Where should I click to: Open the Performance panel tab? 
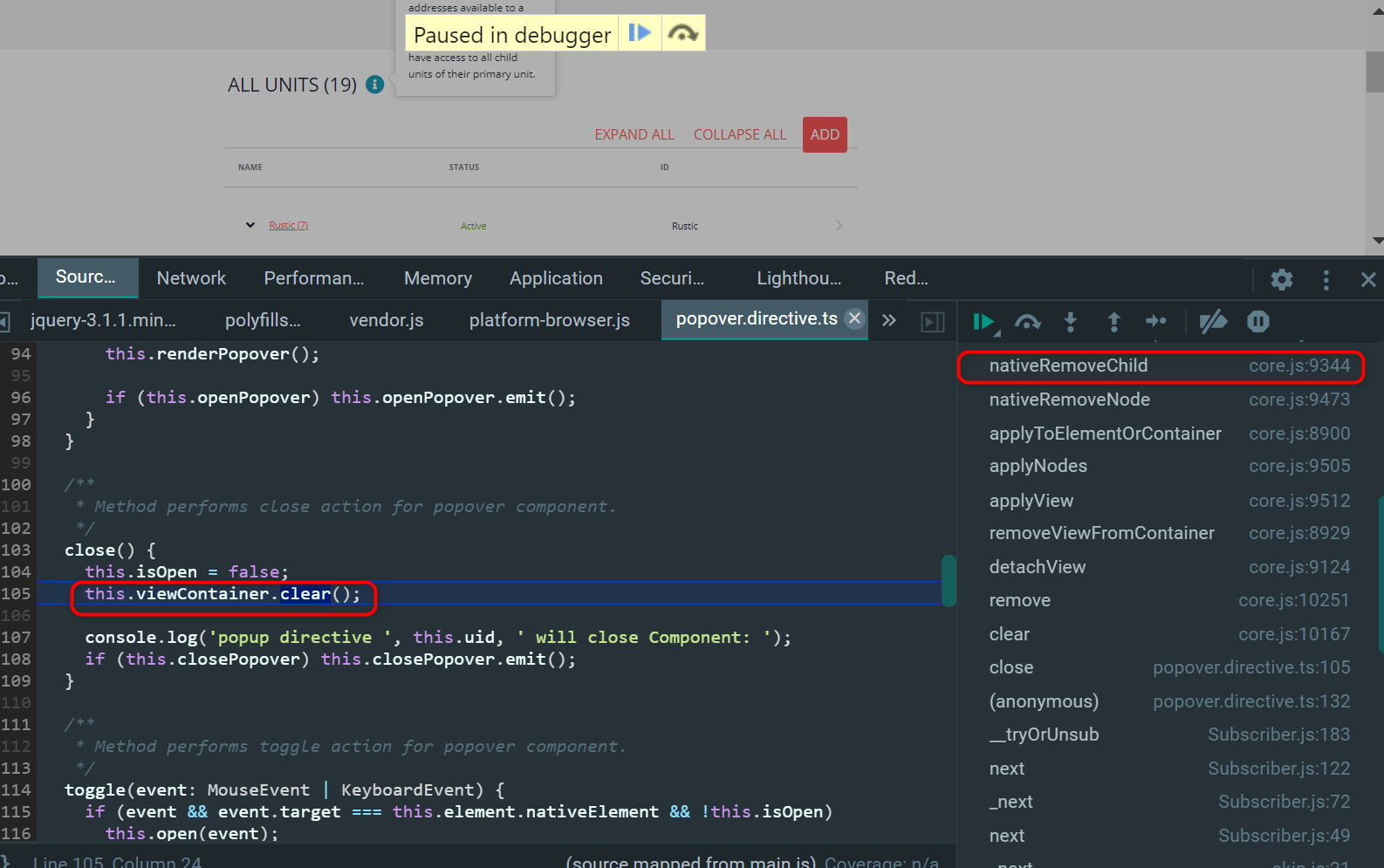pyautogui.click(x=314, y=277)
